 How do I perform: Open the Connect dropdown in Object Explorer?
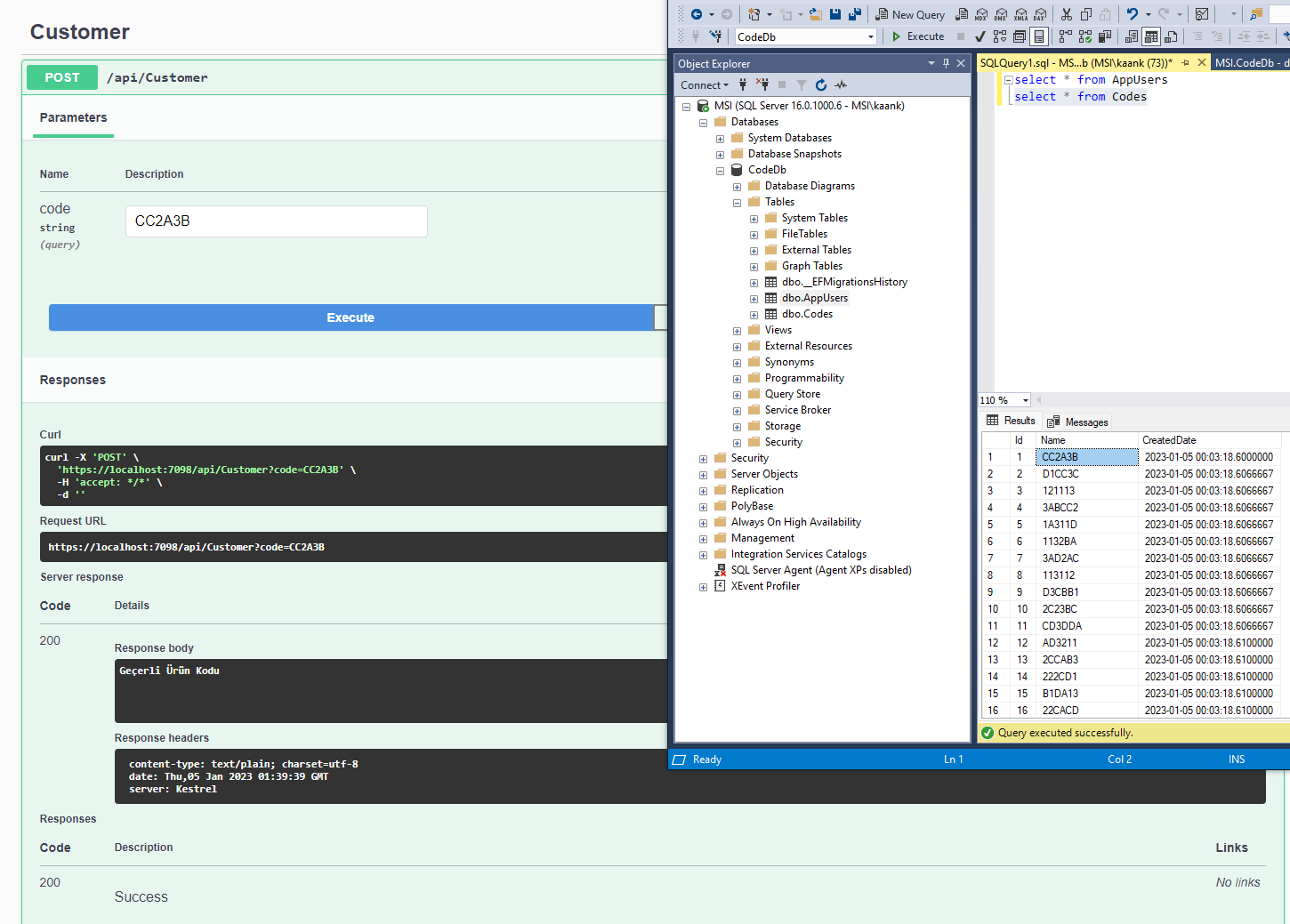click(x=705, y=85)
